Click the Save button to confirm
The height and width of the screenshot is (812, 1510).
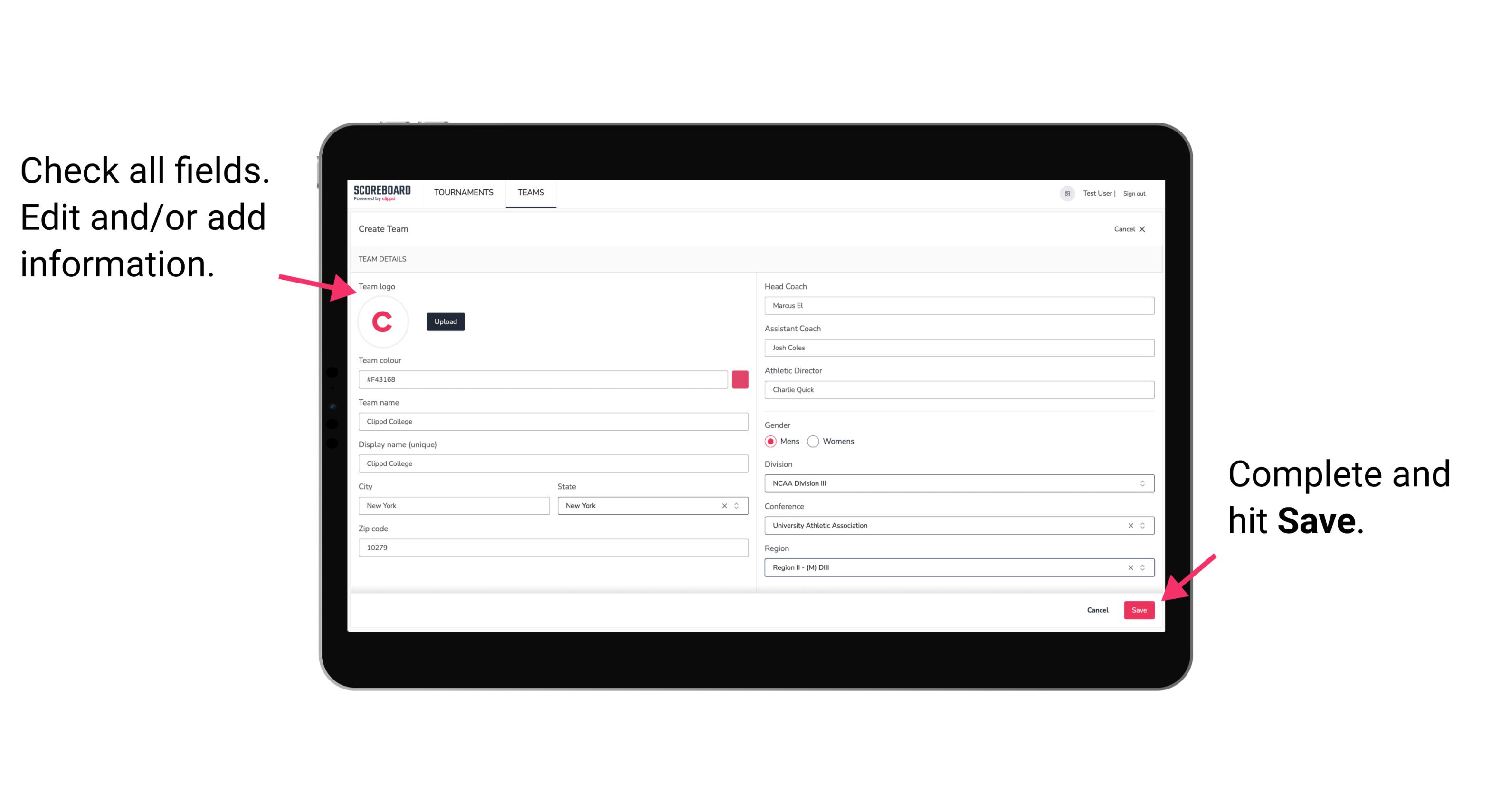[x=1140, y=609]
